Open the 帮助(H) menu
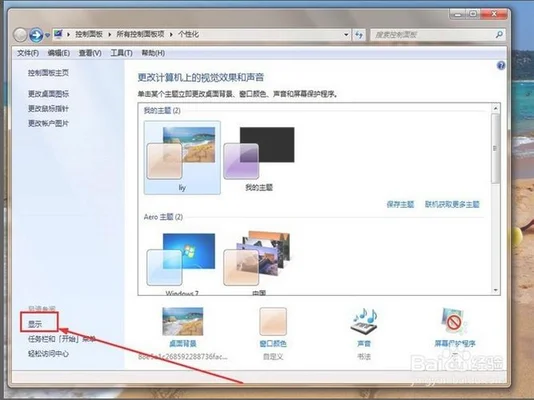The width and height of the screenshot is (534, 400). pos(153,53)
